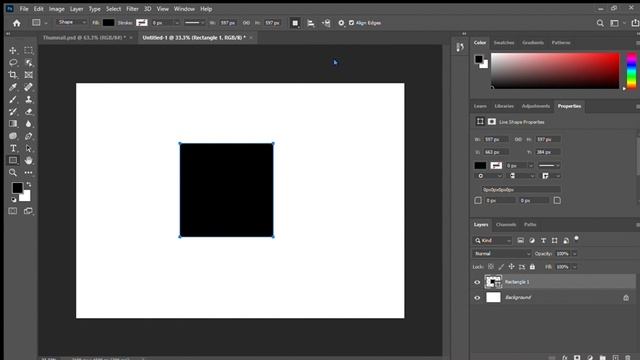Click the Fill color swatch in options bar

pyautogui.click(x=108, y=23)
